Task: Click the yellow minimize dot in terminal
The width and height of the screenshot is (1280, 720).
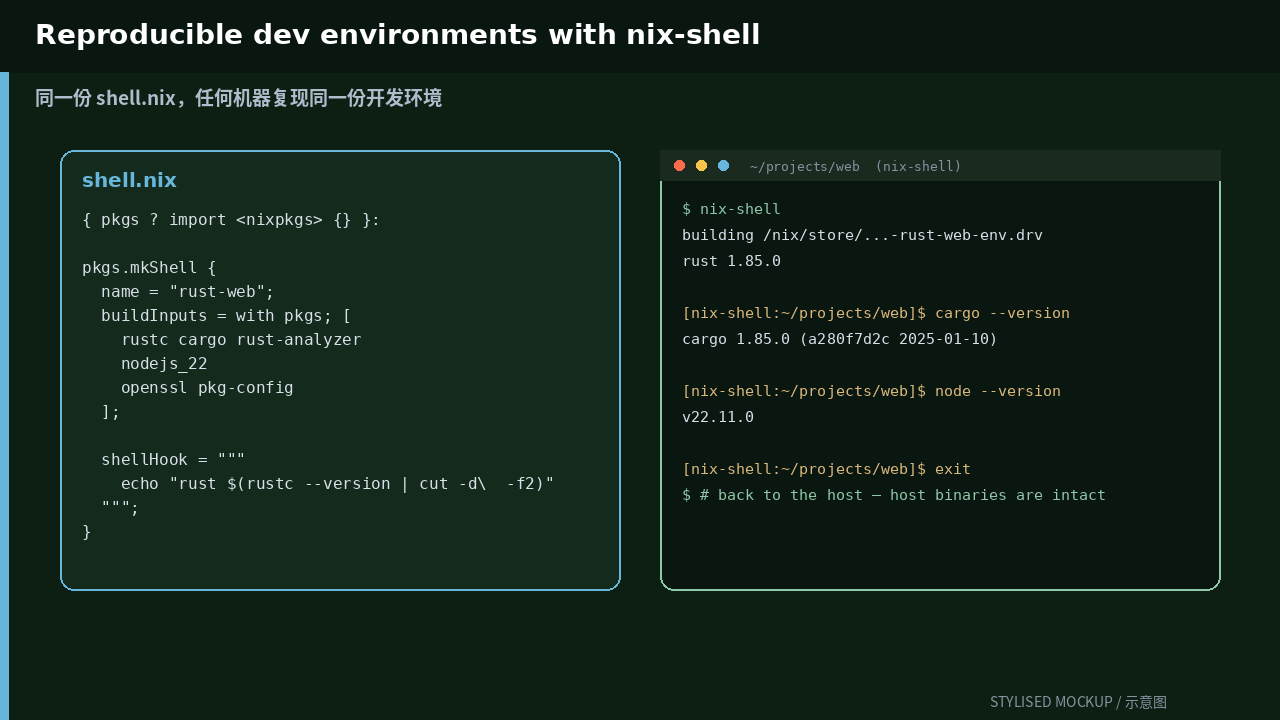Action: (x=701, y=166)
